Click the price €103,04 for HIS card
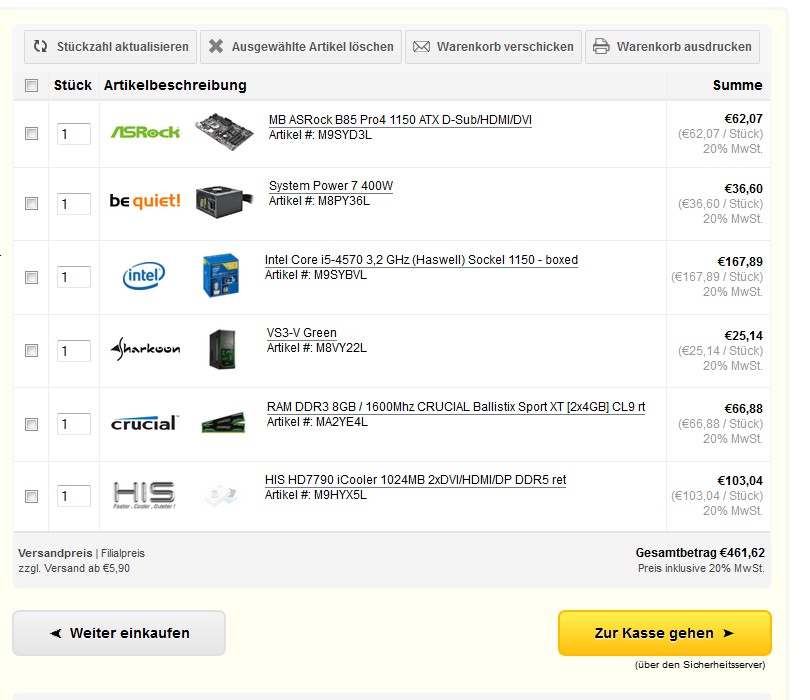Viewport: 810px width, 700px height. coord(740,481)
